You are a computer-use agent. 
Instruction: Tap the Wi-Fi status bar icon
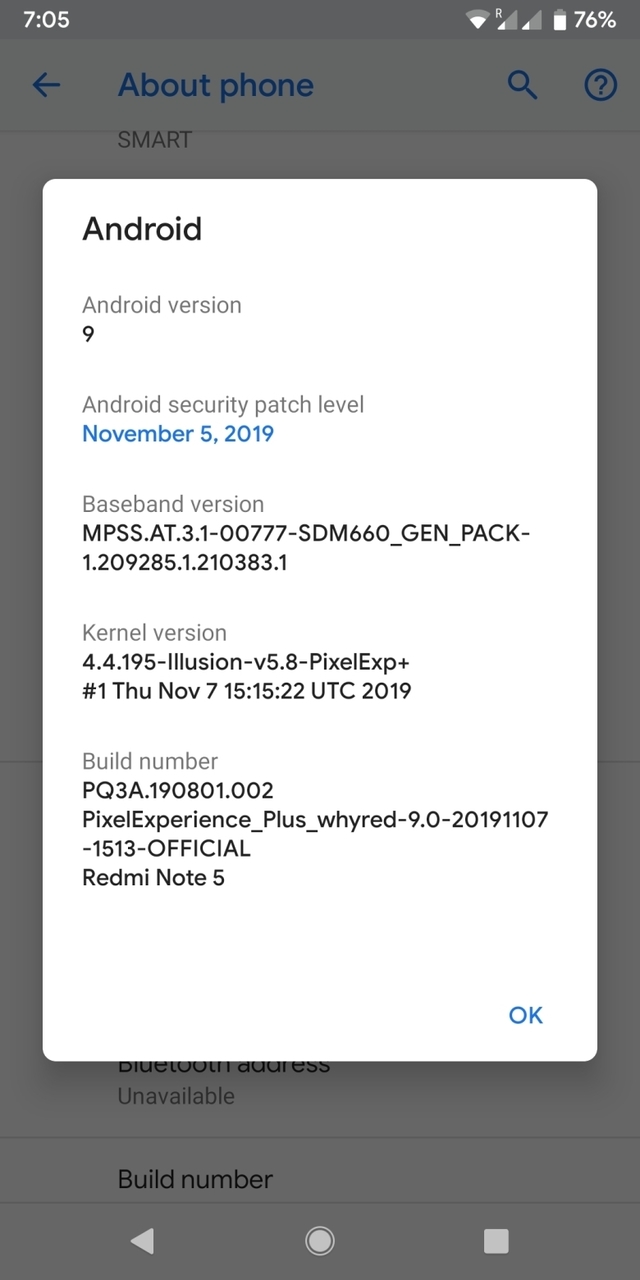479,19
